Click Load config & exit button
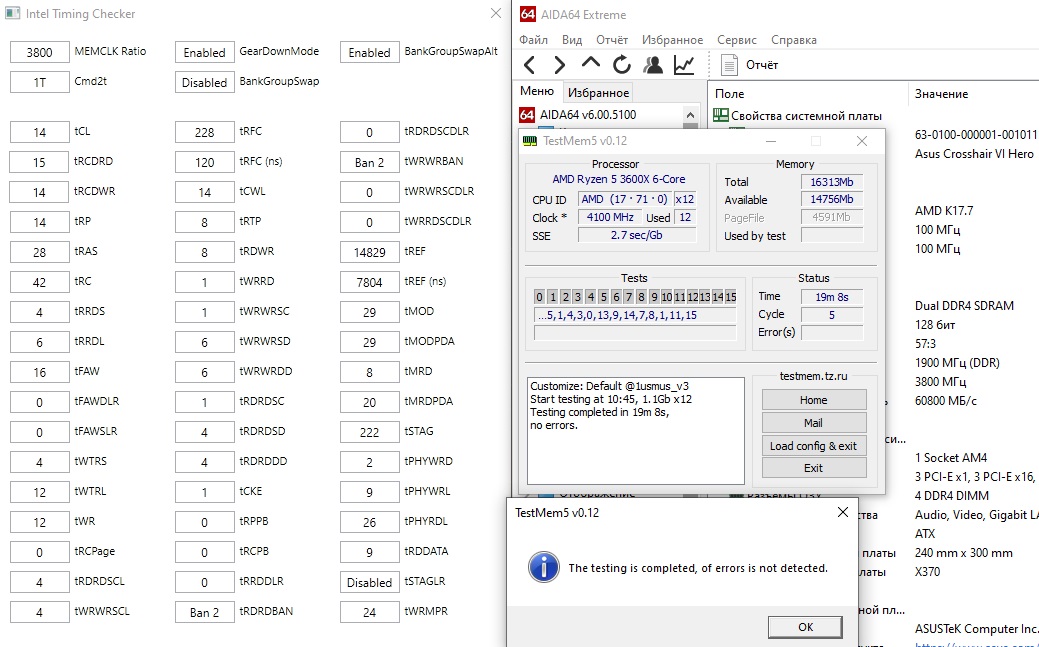Viewport: 1039px width, 647px height. pyautogui.click(x=814, y=446)
